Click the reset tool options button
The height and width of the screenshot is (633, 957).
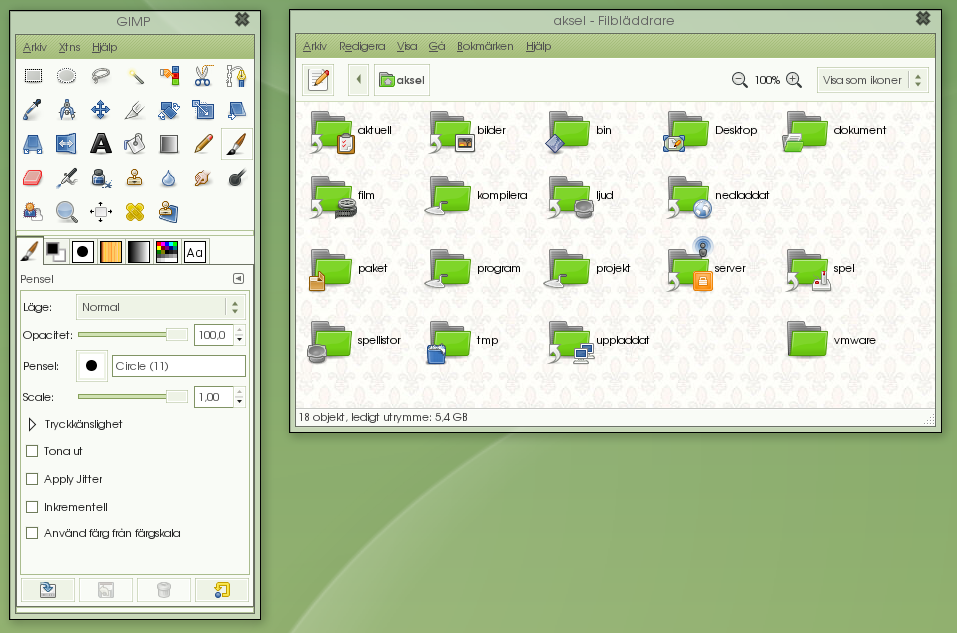click(x=222, y=590)
